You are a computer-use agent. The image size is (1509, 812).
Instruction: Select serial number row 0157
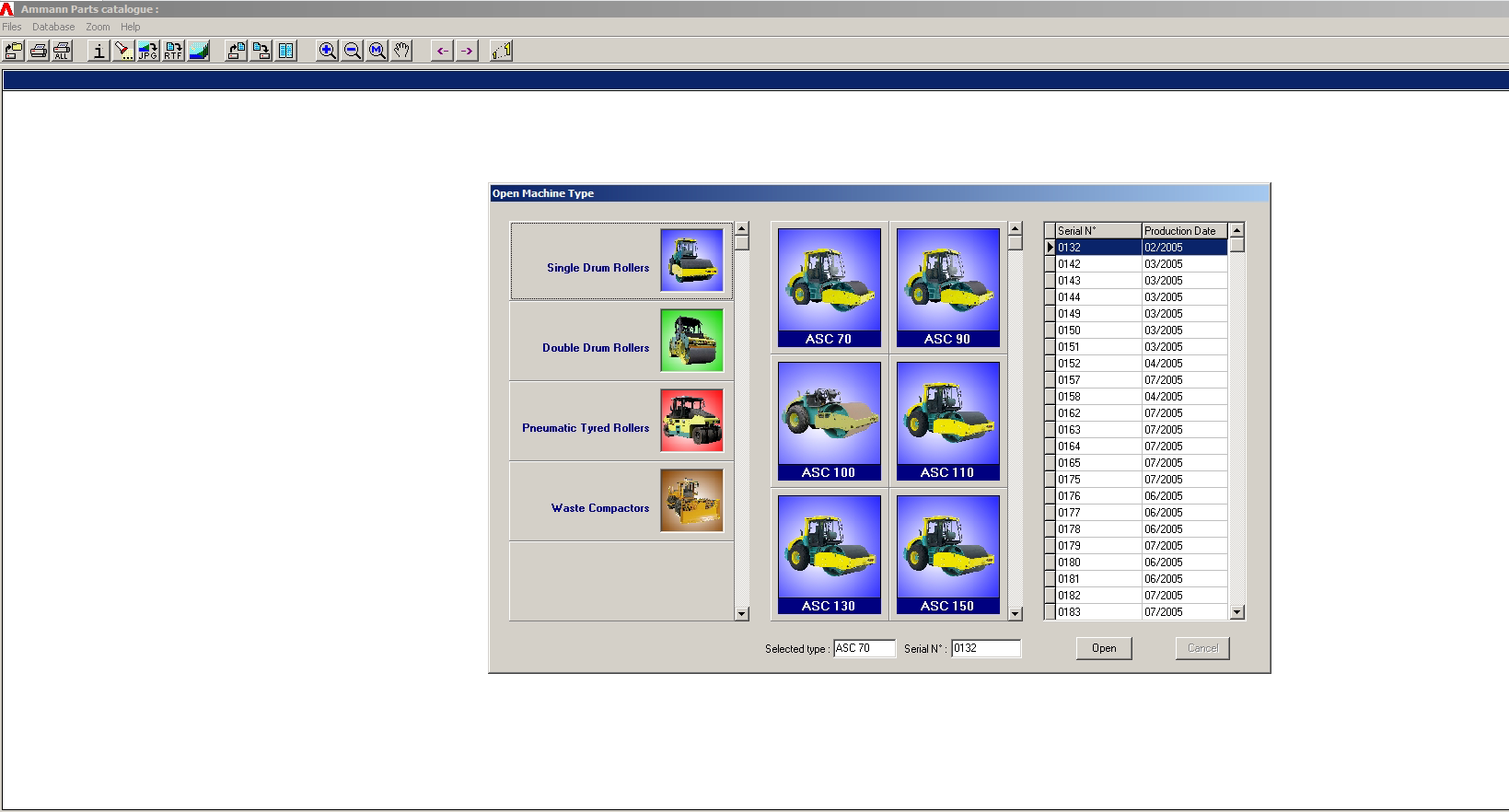1142,380
